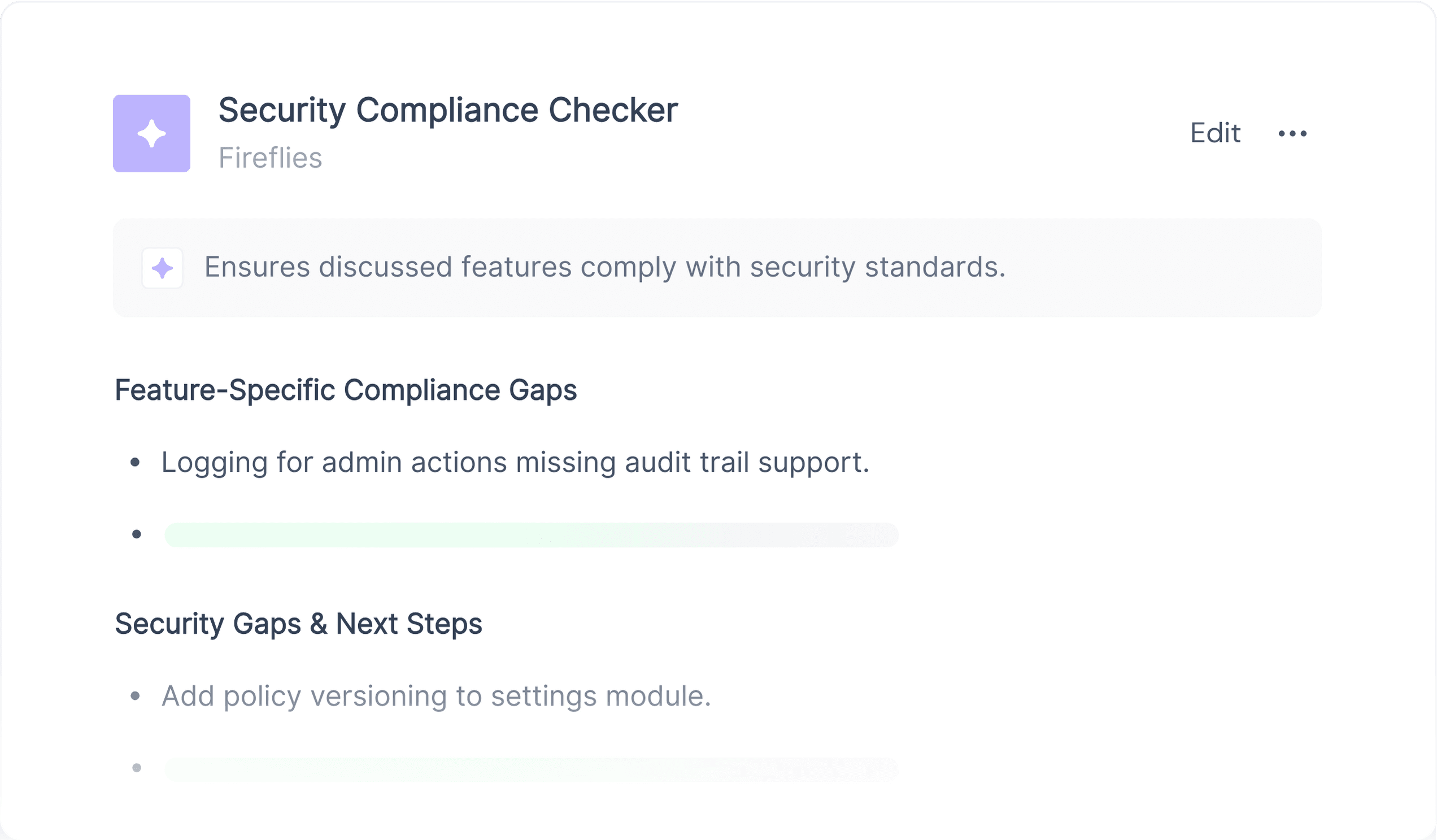Click the faded bullet near bottom placeholder
Viewport: 1437px width, 840px height.
click(x=136, y=768)
